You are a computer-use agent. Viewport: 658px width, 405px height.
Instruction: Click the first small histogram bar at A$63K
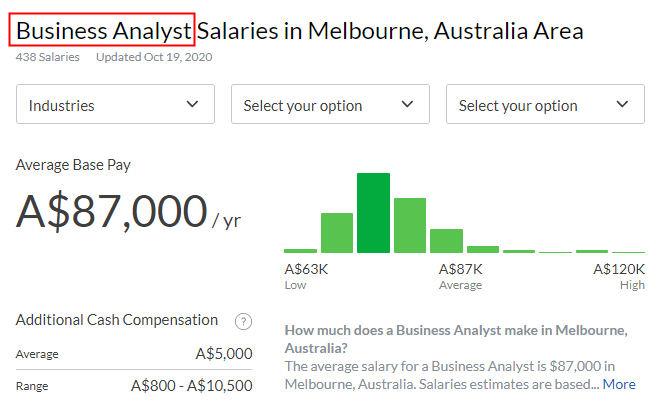pyautogui.click(x=300, y=251)
